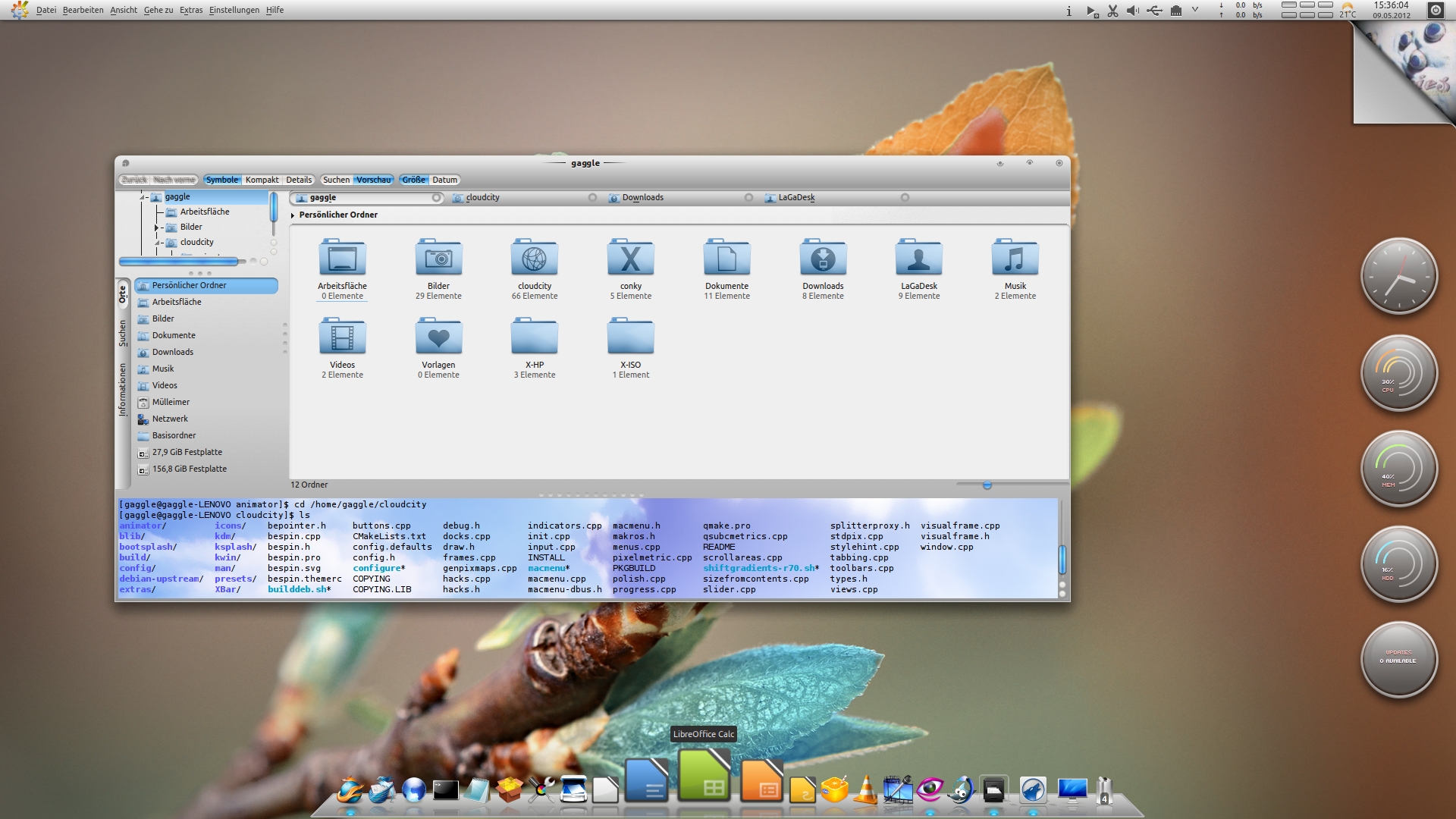Open the X-ISO folder icon
Viewport: 1456px width, 819px height.
[630, 335]
